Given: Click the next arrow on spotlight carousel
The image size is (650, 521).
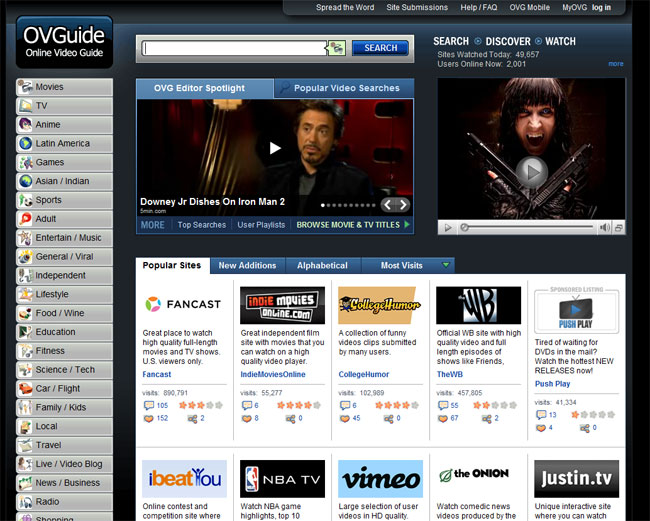Looking at the screenshot, I should click(402, 204).
